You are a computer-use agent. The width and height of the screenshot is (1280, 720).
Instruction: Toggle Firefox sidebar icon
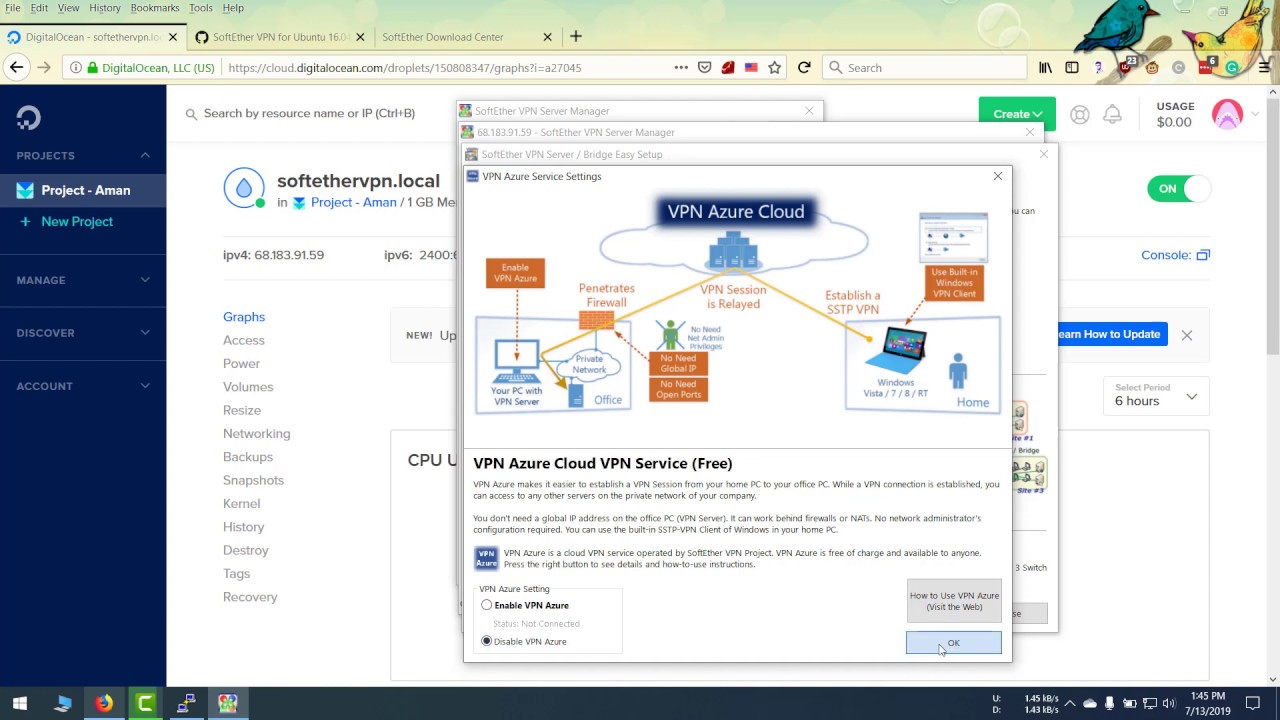coord(1072,68)
